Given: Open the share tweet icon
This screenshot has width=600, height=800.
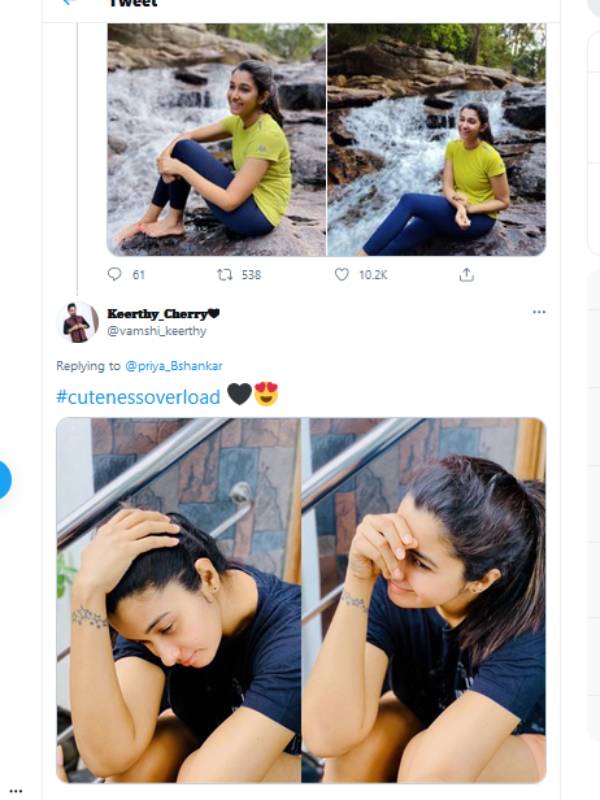Looking at the screenshot, I should click(x=466, y=274).
